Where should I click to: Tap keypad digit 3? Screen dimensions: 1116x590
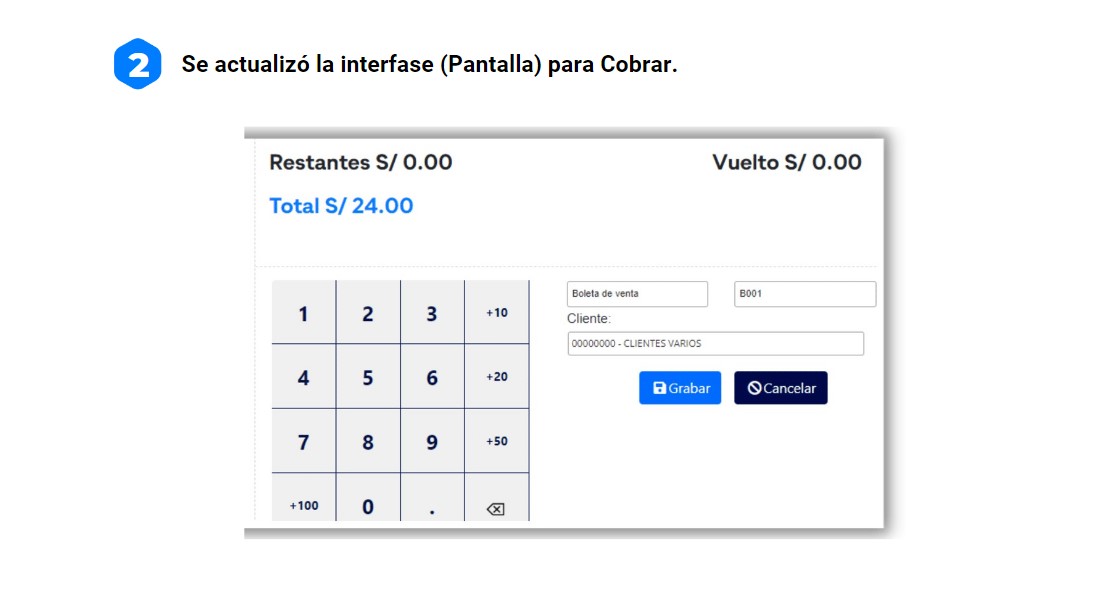point(432,312)
